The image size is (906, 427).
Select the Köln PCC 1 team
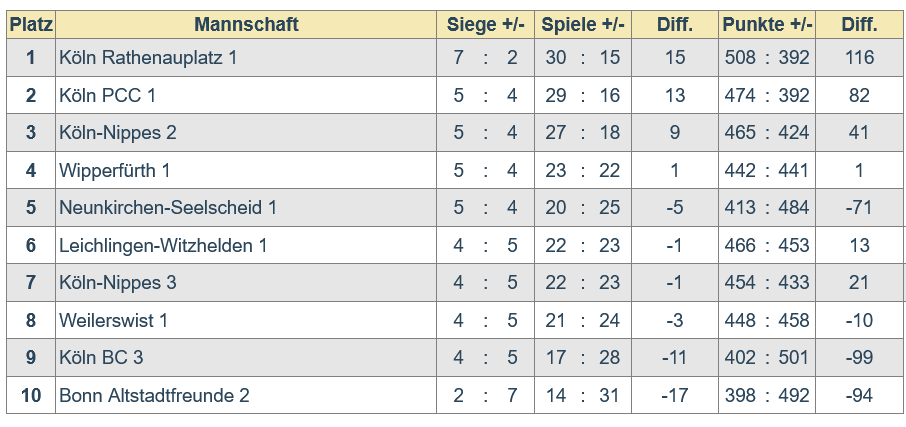pyautogui.click(x=108, y=96)
